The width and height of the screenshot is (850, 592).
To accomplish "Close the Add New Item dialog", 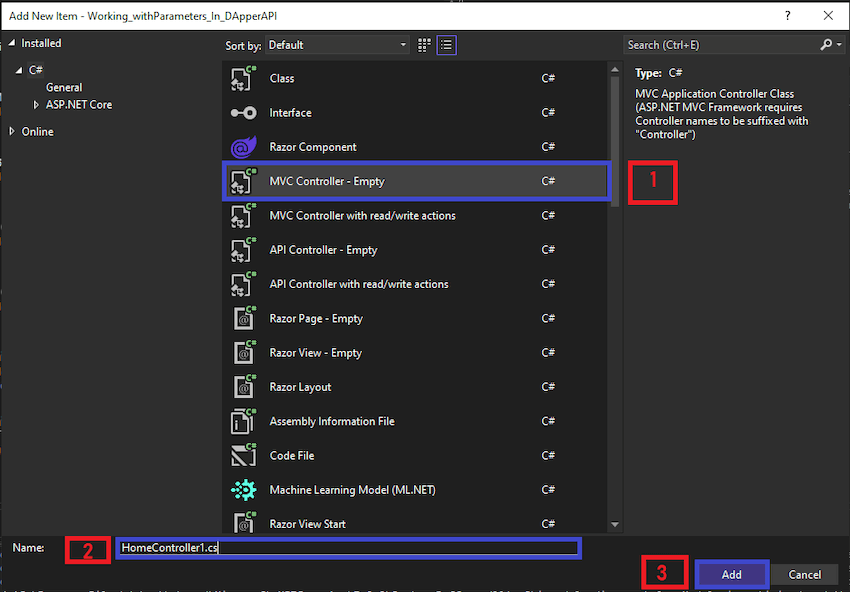I will (x=828, y=16).
